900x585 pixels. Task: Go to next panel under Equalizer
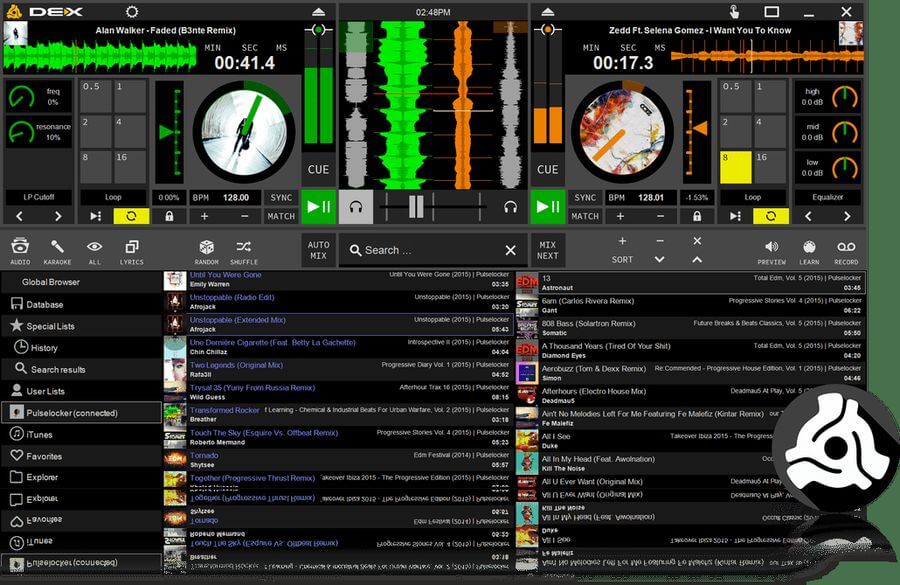[x=847, y=216]
